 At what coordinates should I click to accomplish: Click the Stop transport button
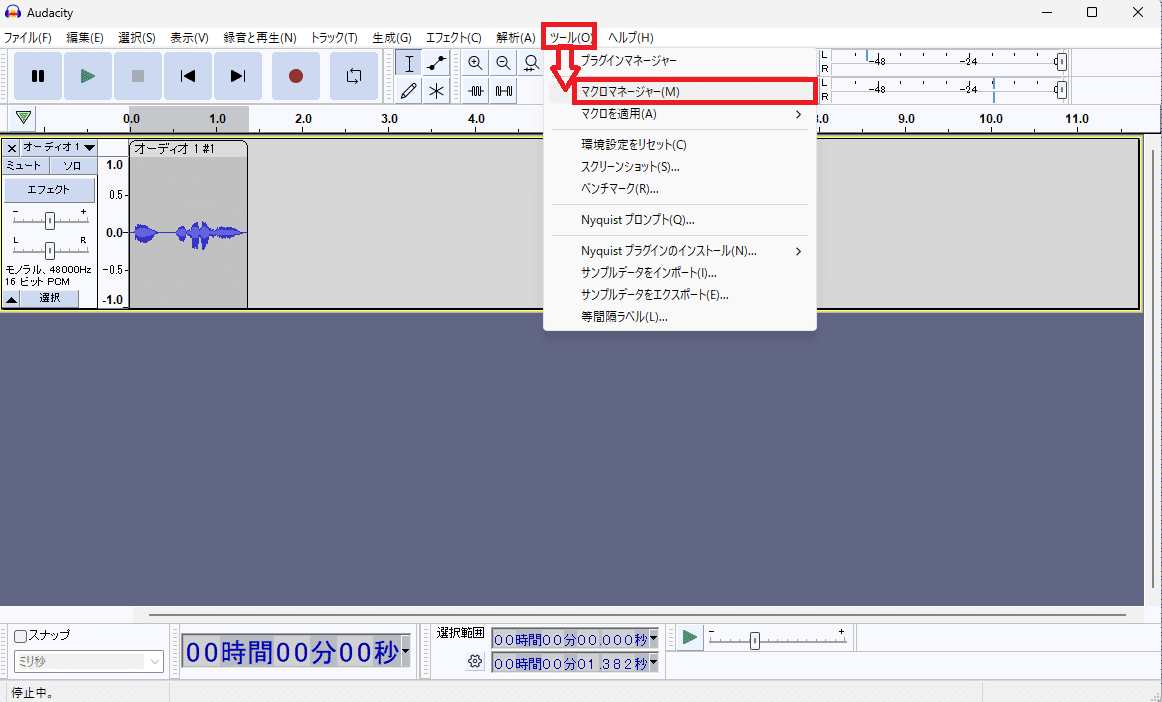[x=137, y=76]
